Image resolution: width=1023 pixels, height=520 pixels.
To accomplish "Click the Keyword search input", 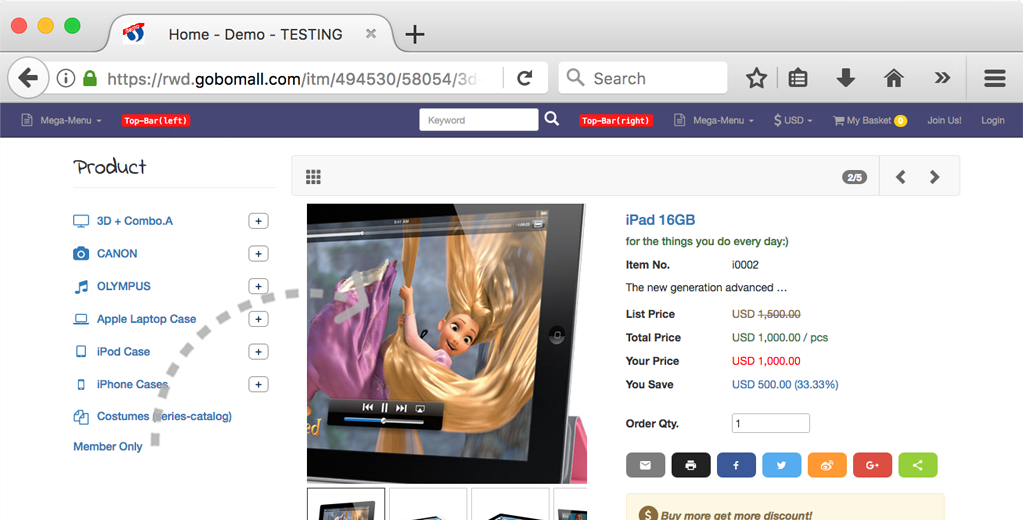I will [x=479, y=120].
